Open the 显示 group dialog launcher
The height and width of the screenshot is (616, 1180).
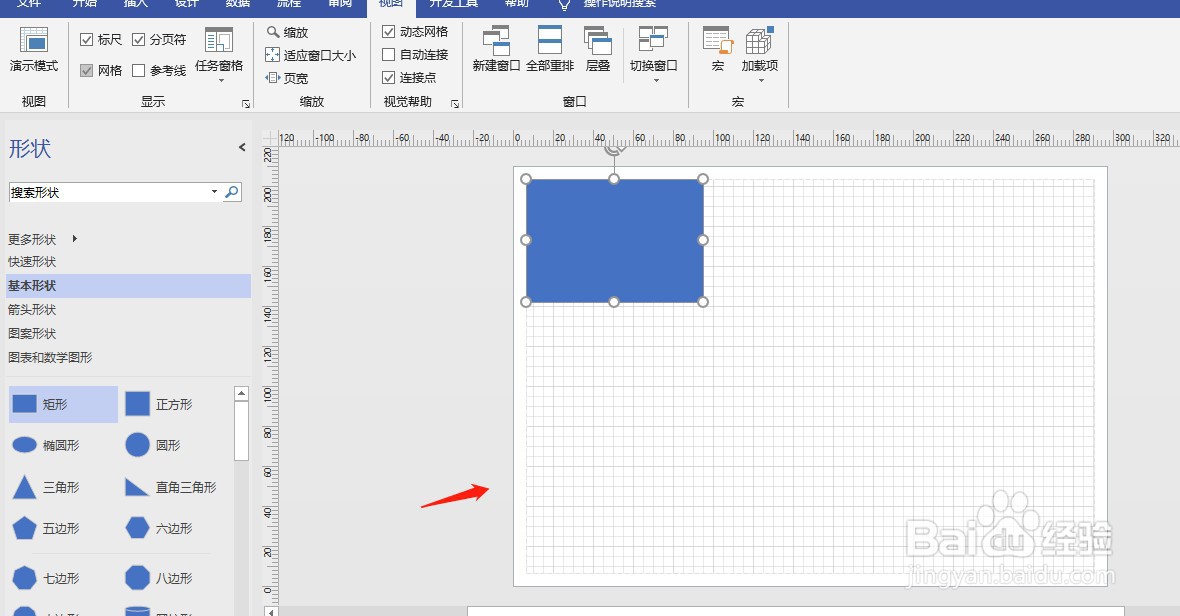point(246,104)
